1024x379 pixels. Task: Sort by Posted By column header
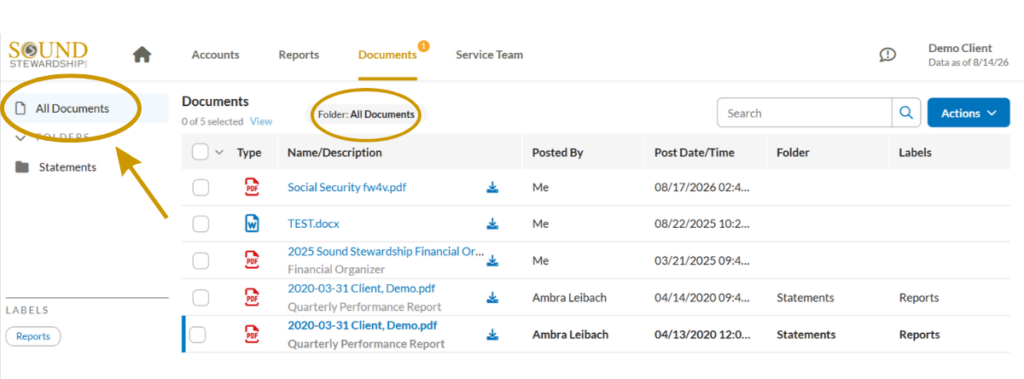click(x=557, y=152)
